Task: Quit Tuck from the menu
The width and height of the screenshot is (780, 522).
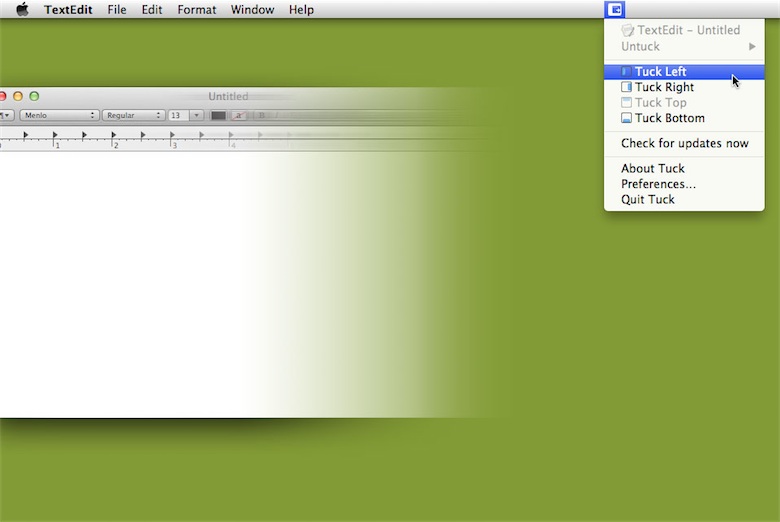Action: click(x=684, y=199)
